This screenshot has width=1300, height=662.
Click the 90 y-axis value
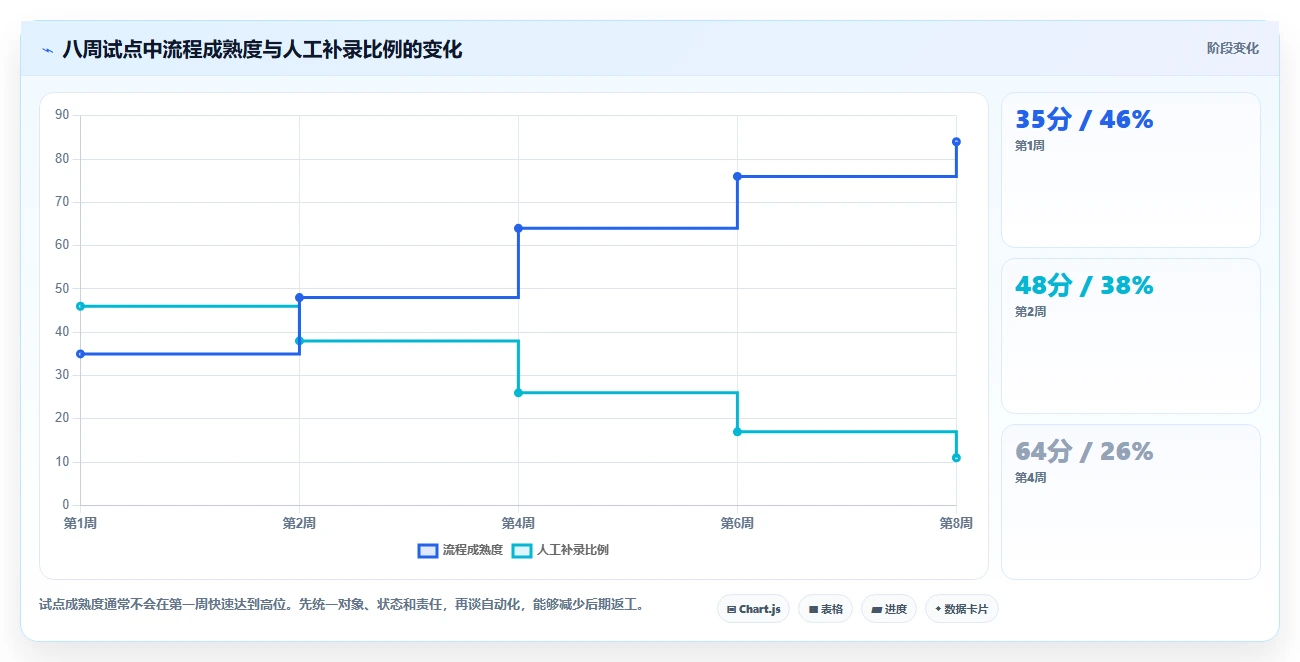(x=62, y=115)
